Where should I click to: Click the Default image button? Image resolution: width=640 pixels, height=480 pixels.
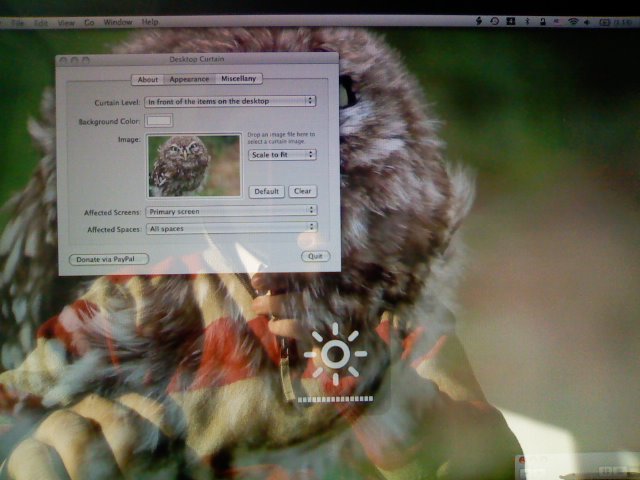tap(267, 191)
